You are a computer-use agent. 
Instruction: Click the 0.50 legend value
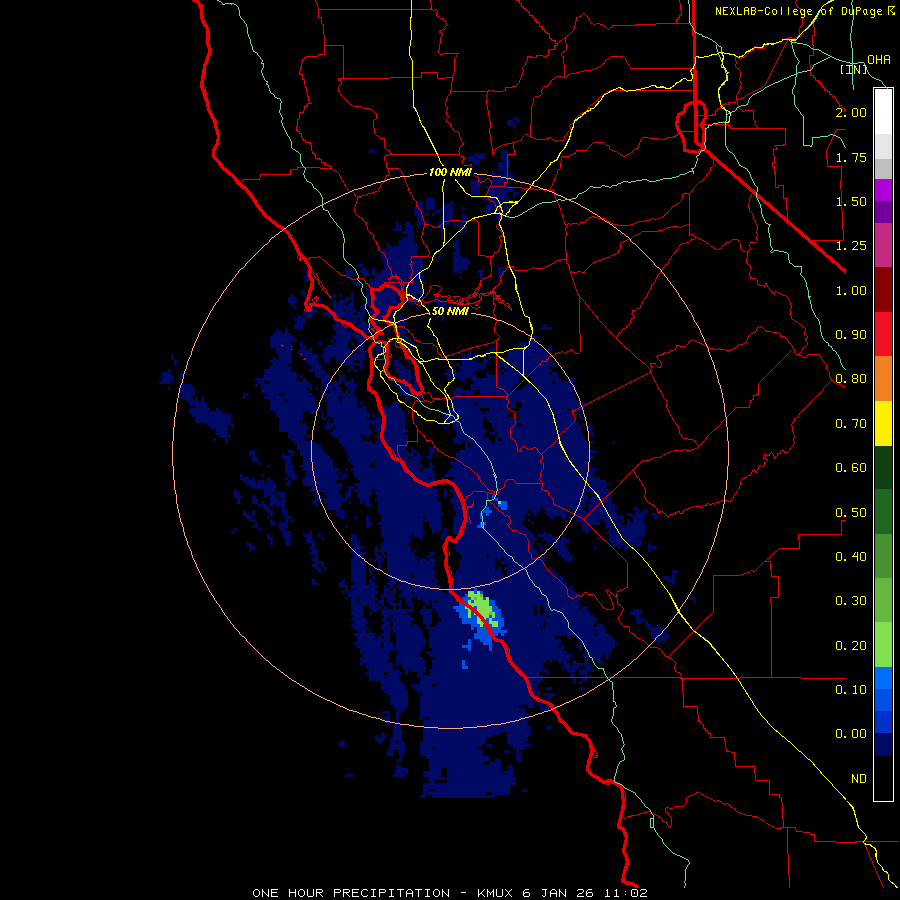click(851, 513)
